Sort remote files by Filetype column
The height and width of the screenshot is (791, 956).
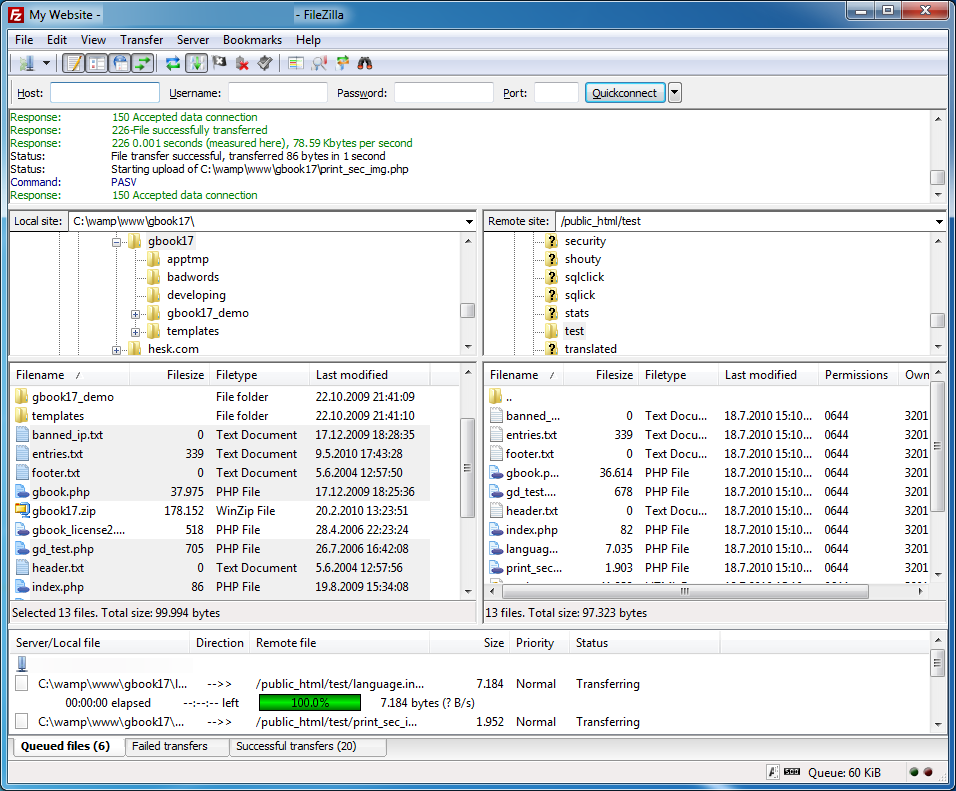[x=679, y=374]
